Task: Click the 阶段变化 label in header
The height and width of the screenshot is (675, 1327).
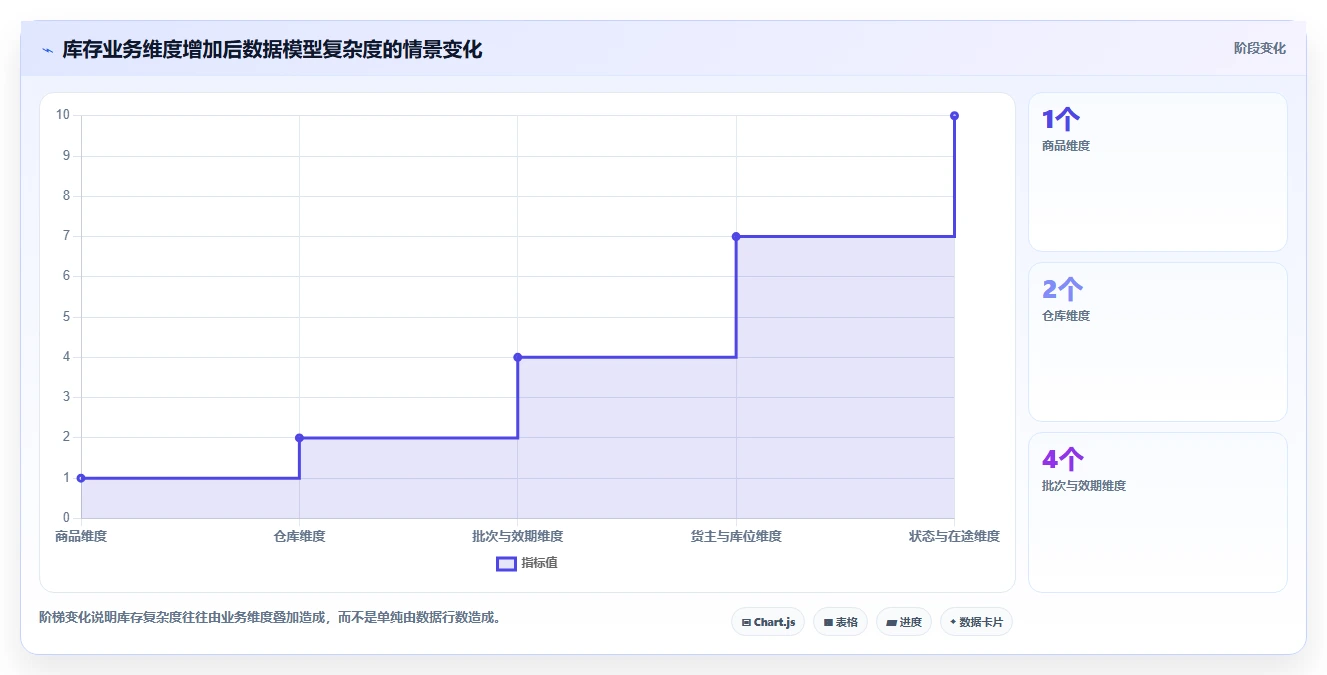Action: [1260, 48]
